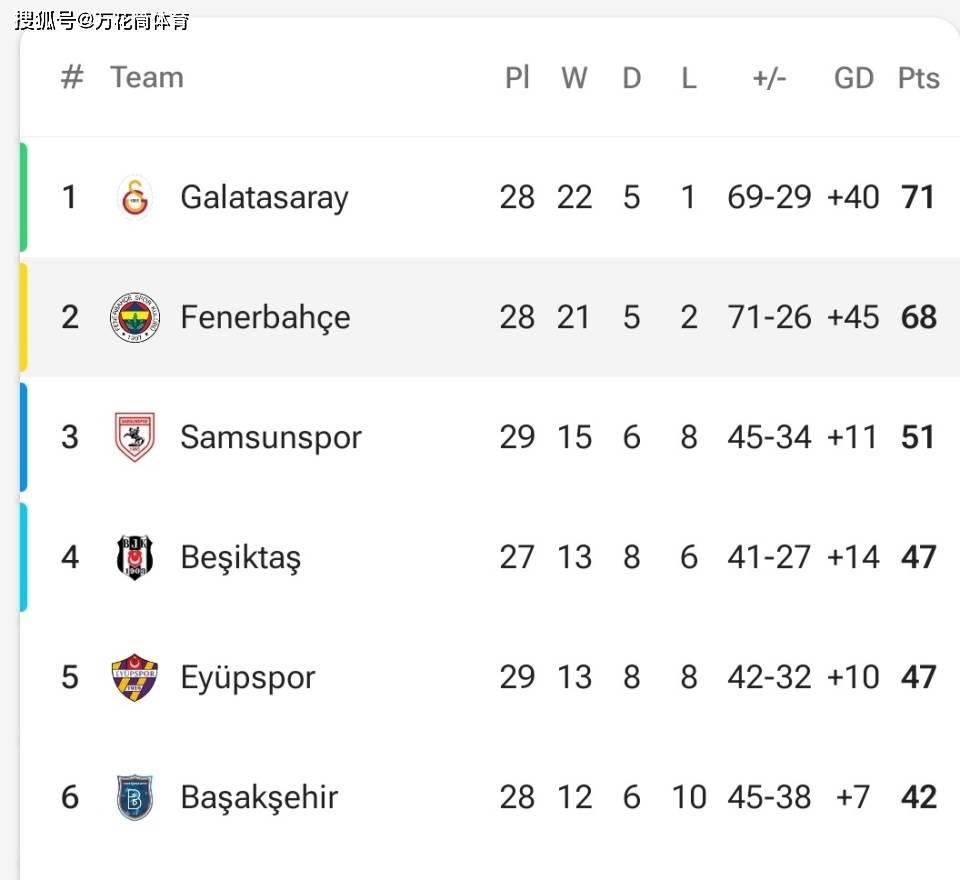Screen dimensions: 960x880
Task: Open the Fenerbahçe team name link
Action: coord(266,318)
